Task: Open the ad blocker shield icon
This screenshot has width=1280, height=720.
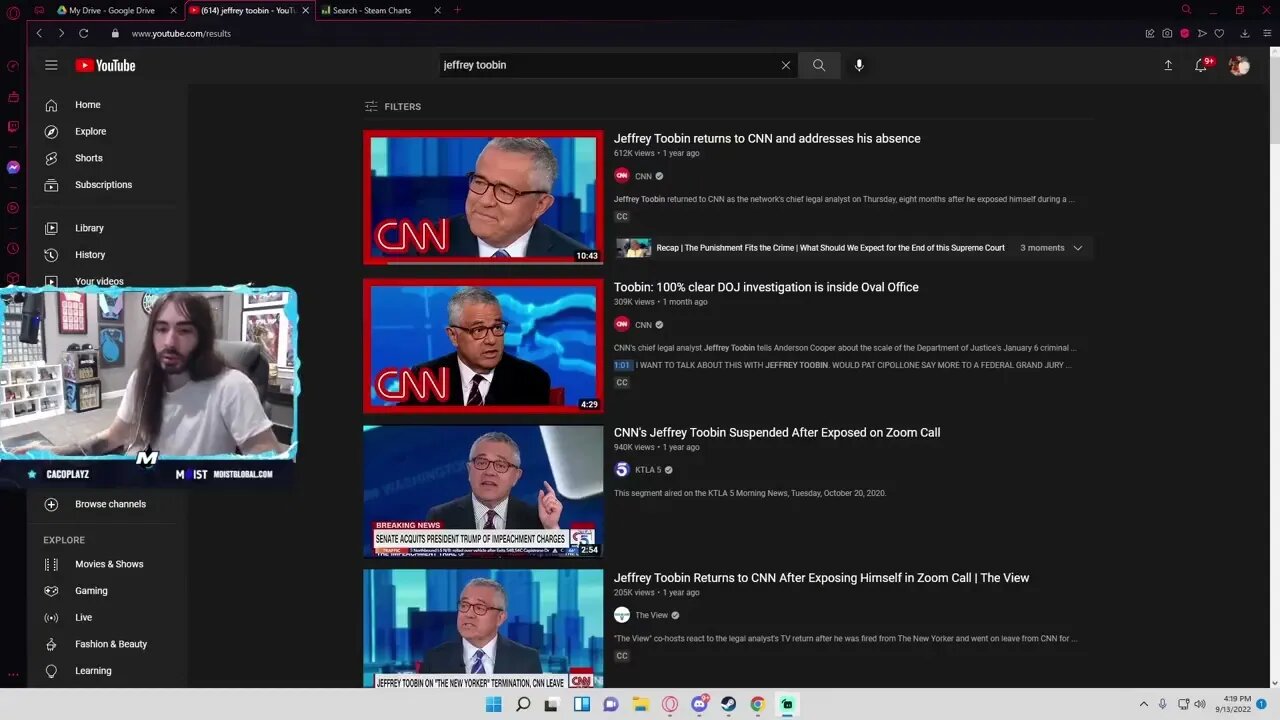Action: [1185, 33]
